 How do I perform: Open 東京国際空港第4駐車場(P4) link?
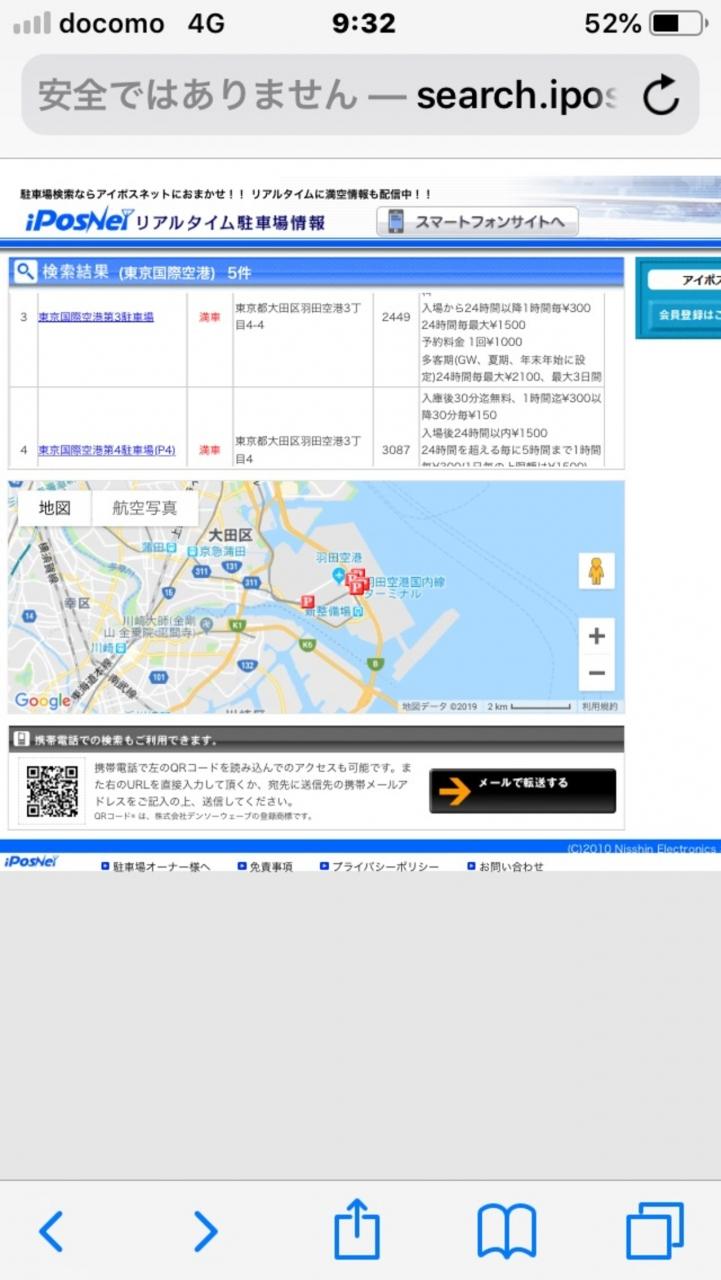click(107, 450)
